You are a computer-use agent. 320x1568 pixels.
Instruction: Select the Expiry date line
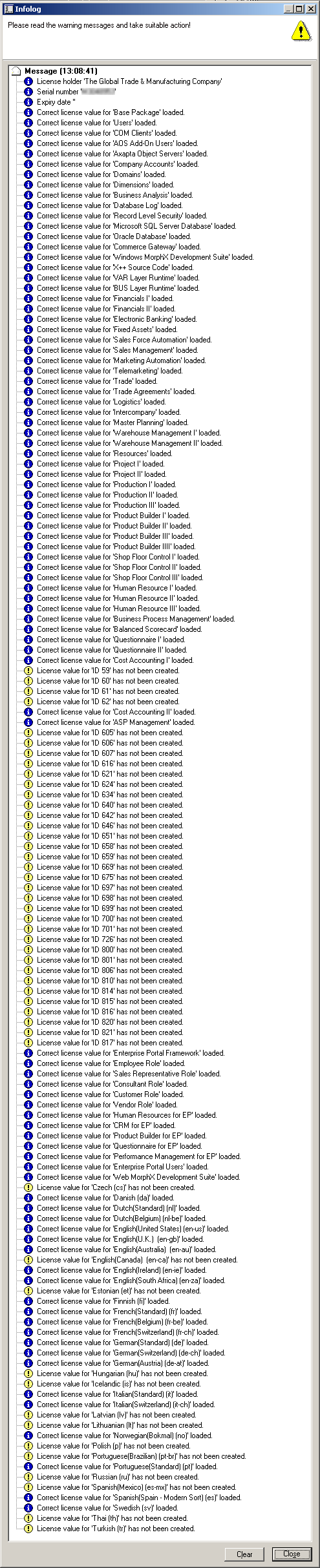(56, 102)
